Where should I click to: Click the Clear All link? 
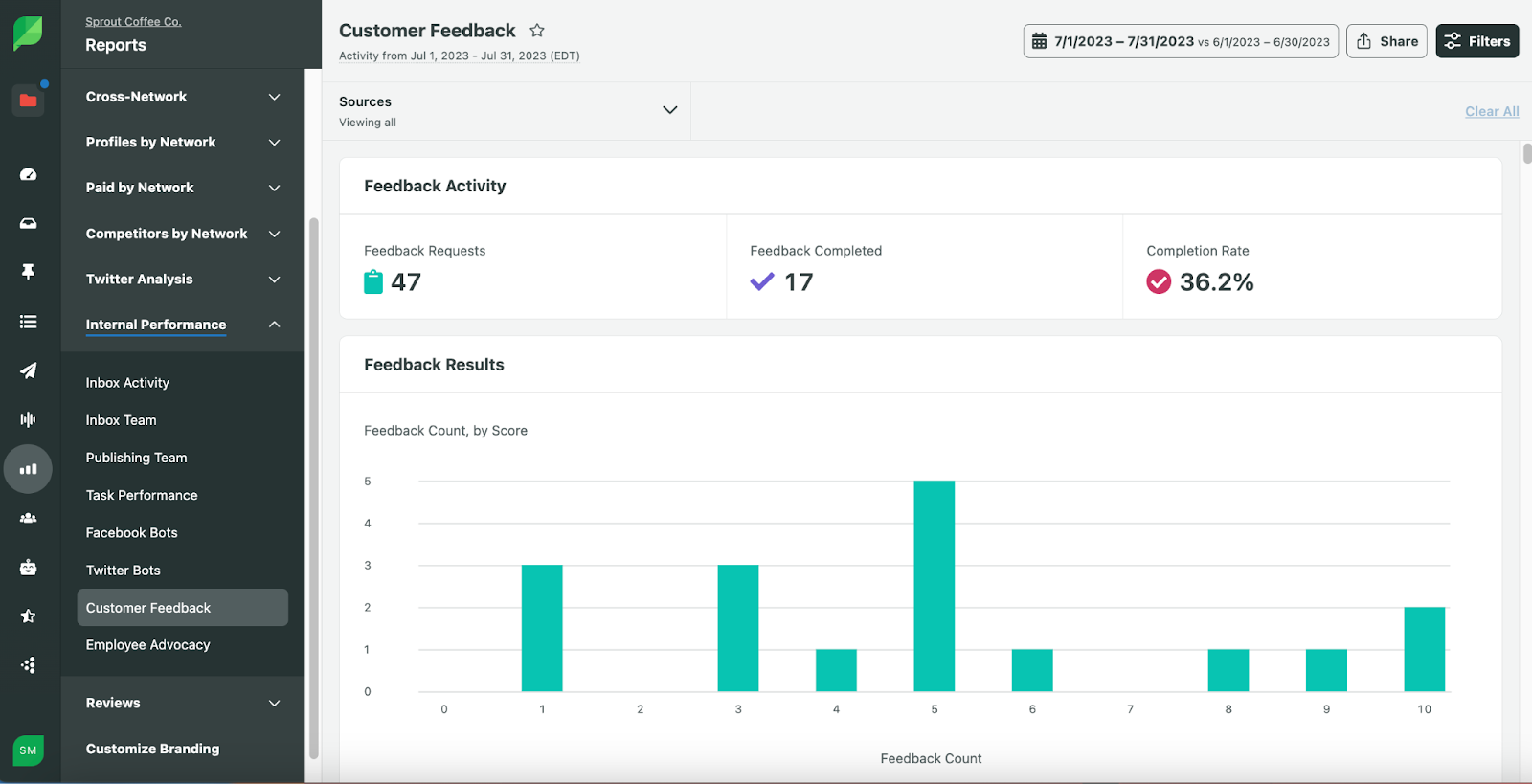[x=1492, y=111]
